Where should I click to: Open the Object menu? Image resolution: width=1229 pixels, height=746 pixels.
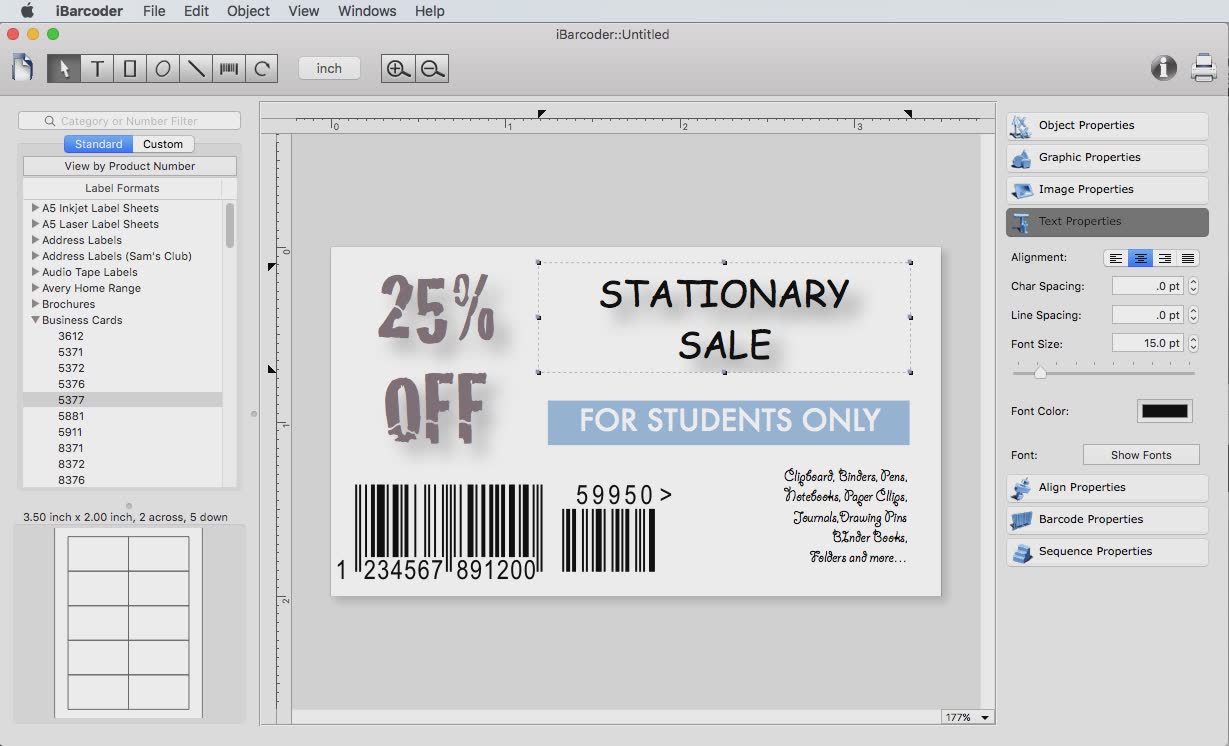point(247,11)
